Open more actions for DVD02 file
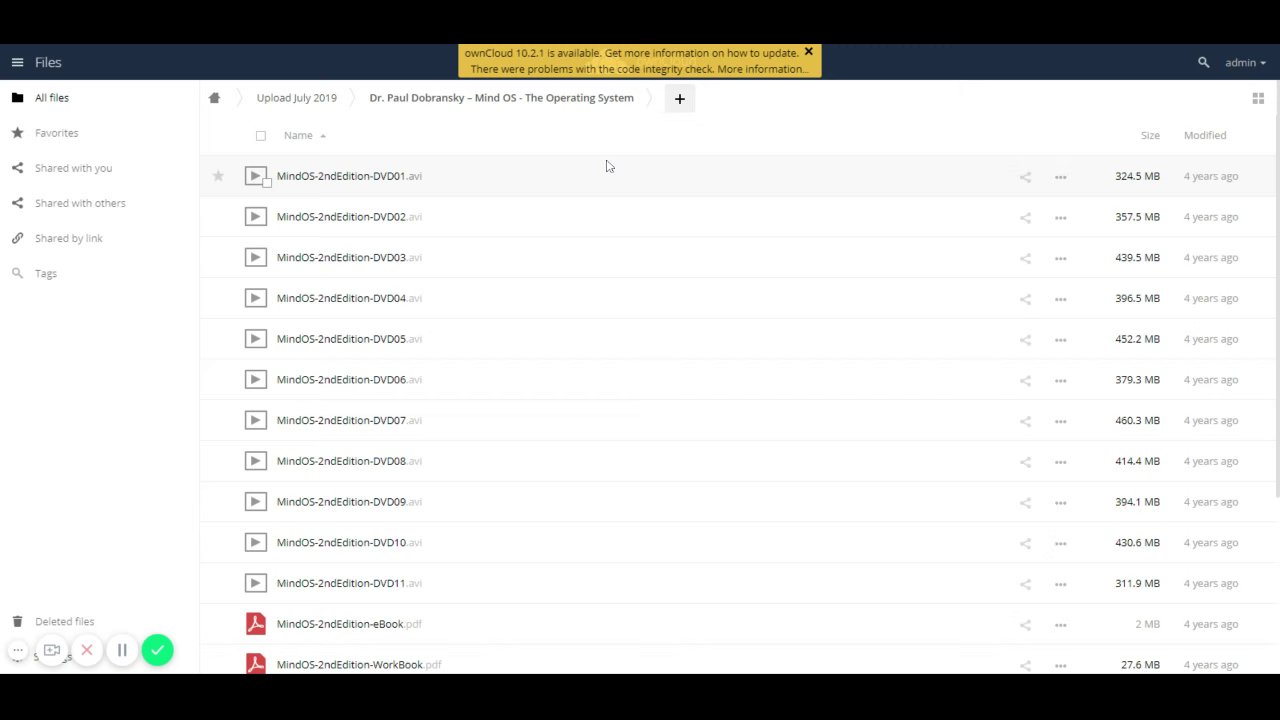 tap(1060, 218)
